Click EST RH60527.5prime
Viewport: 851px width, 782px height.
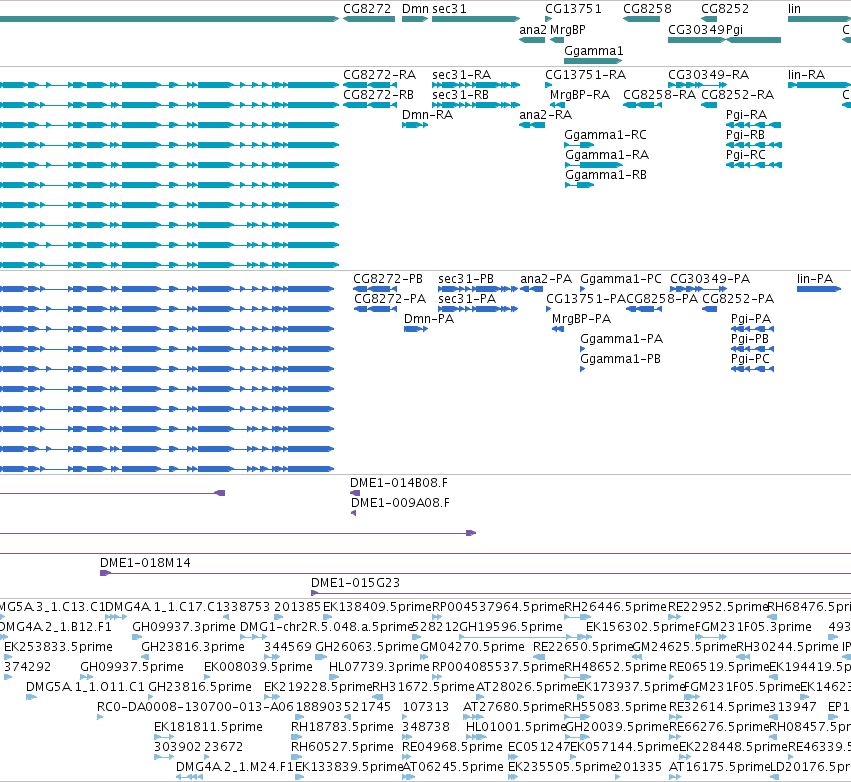(x=342, y=747)
